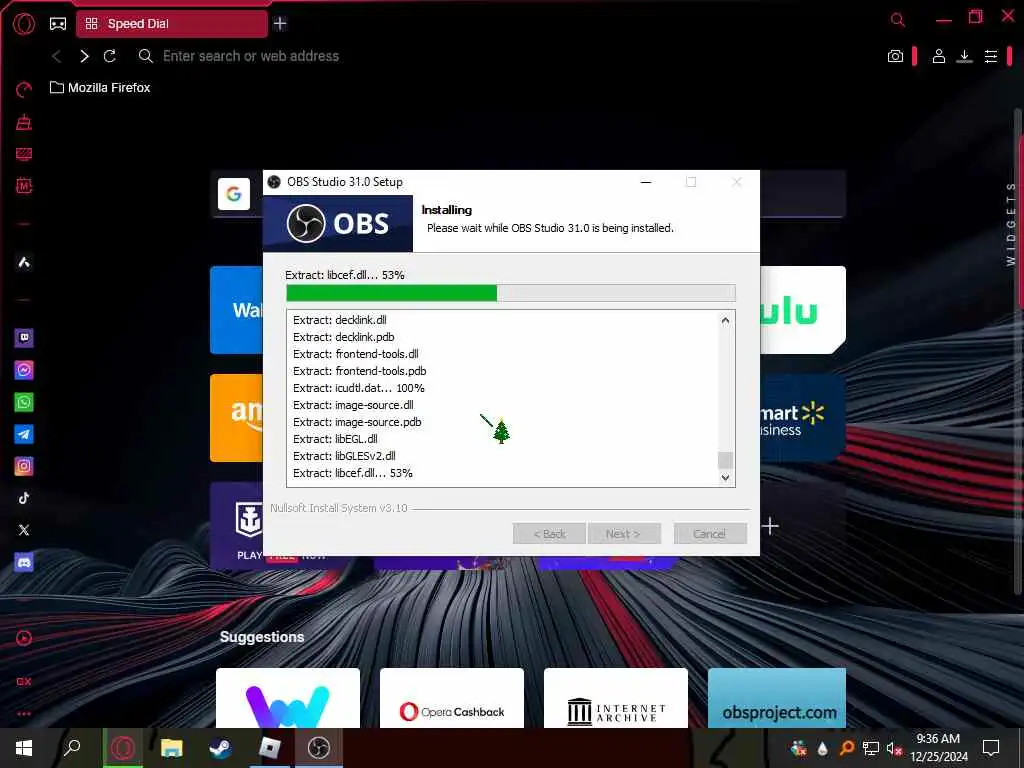Screen dimensions: 1024x768
Task: Select the Speed Dial tab
Action: click(172, 24)
